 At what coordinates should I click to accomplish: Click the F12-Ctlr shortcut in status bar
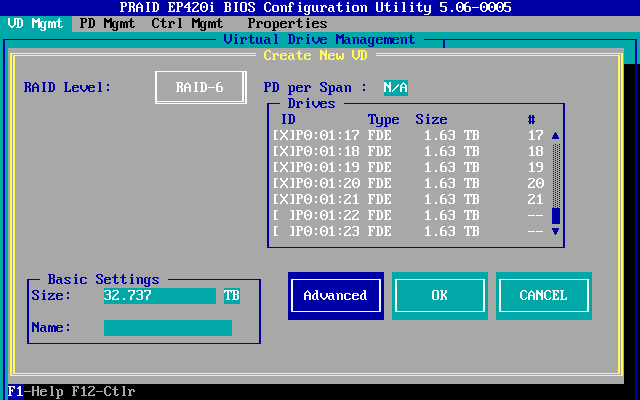(103, 392)
